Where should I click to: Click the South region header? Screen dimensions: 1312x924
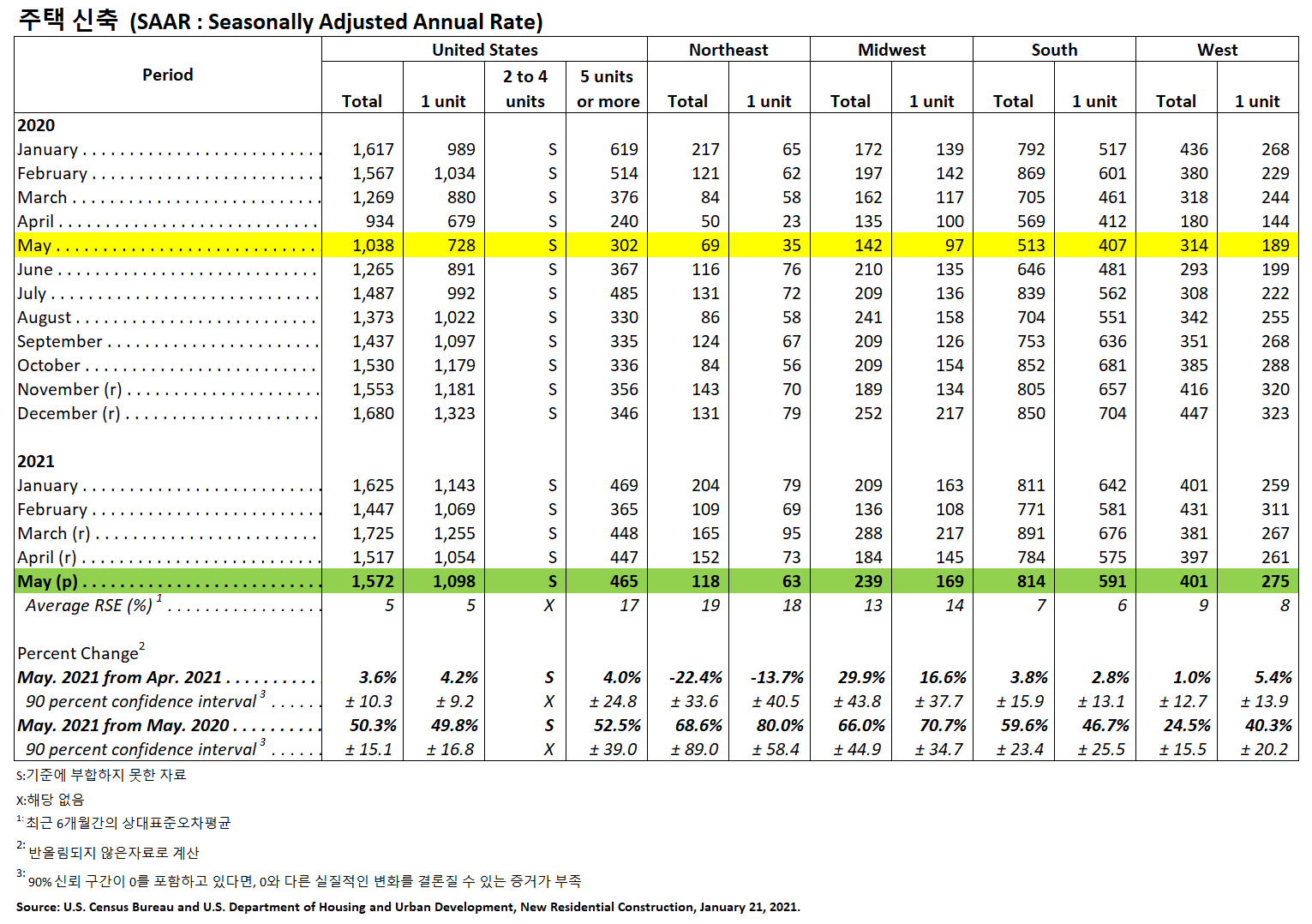pyautogui.click(x=1054, y=50)
